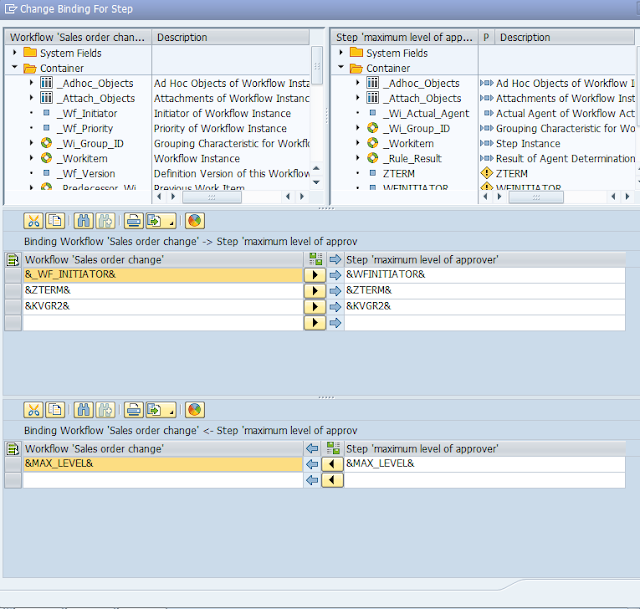Click _Workitem object icon in workflow tree
The image size is (640, 609).
click(47, 158)
